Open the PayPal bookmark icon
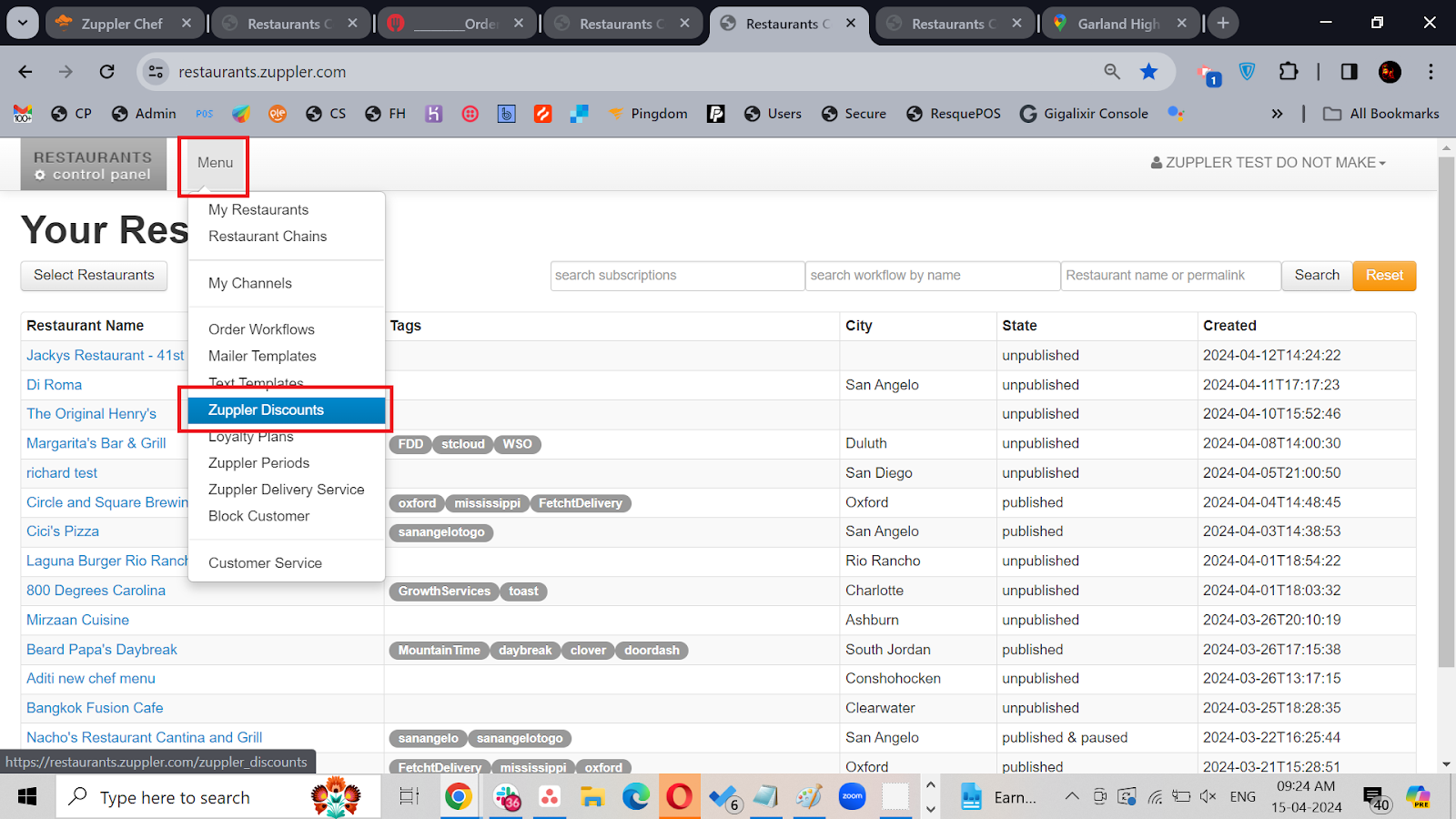 coord(716,114)
